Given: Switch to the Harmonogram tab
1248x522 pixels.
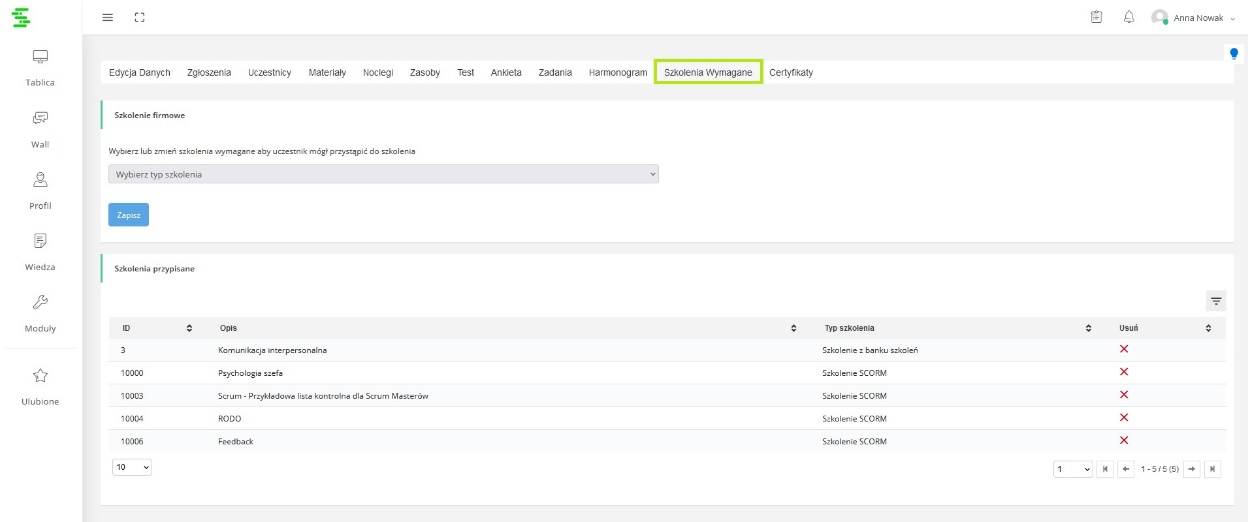Looking at the screenshot, I should (x=617, y=73).
